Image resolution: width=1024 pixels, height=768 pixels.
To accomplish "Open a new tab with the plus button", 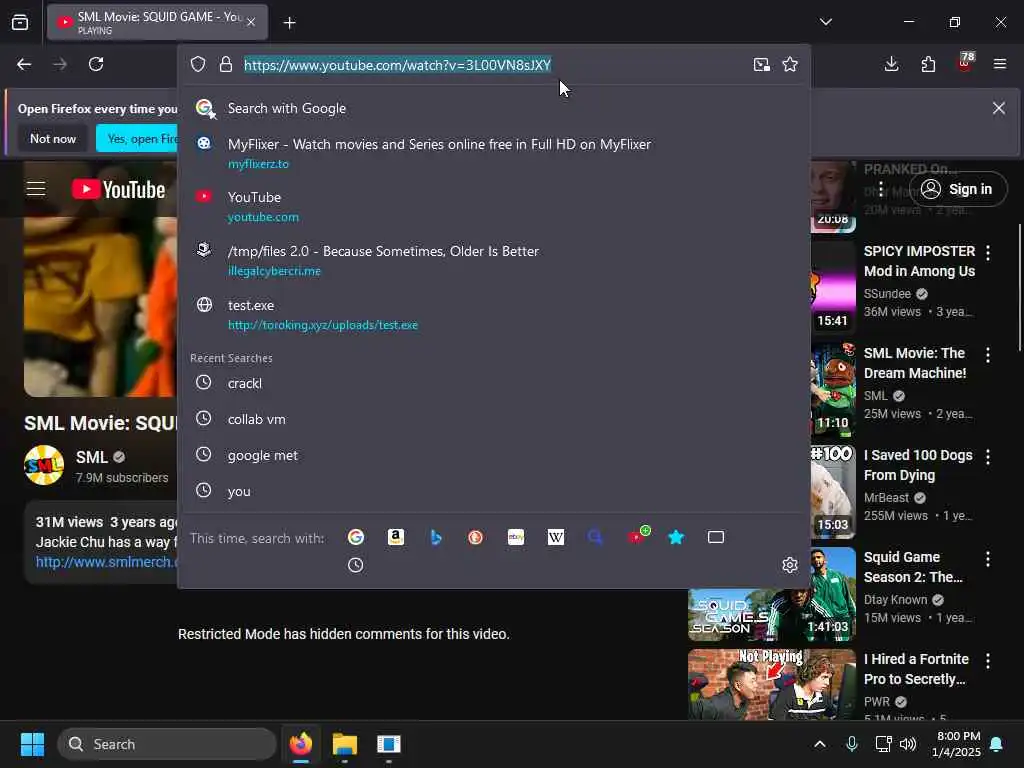I will click(289, 23).
